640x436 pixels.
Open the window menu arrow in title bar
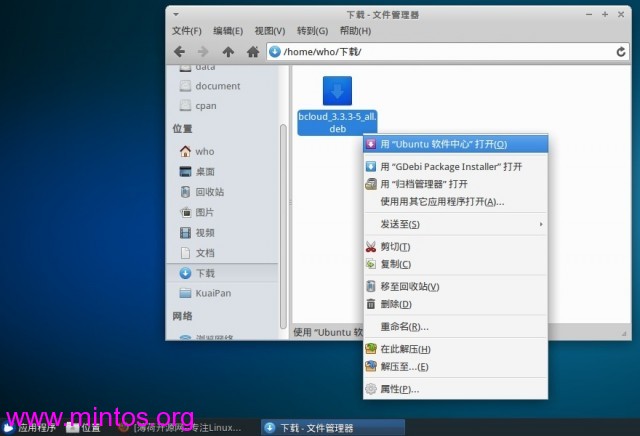[x=176, y=15]
